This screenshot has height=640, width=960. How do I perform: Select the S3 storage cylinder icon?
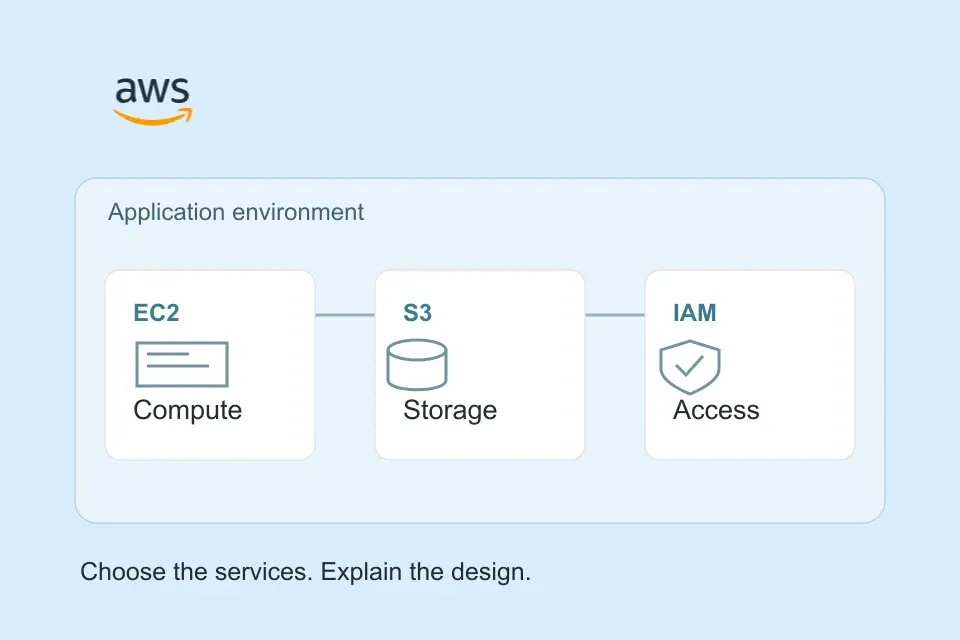(417, 365)
